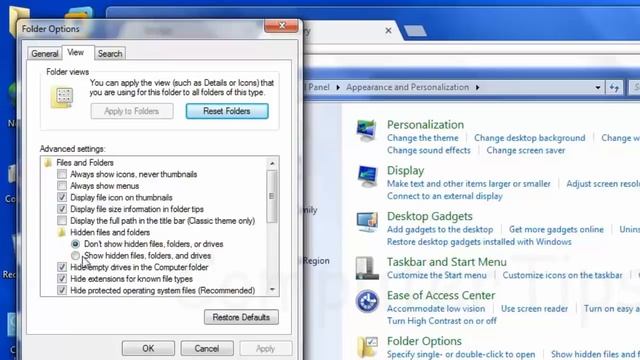Open Taskbar and Start Menu heading link
The height and width of the screenshot is (360, 640).
click(x=447, y=262)
